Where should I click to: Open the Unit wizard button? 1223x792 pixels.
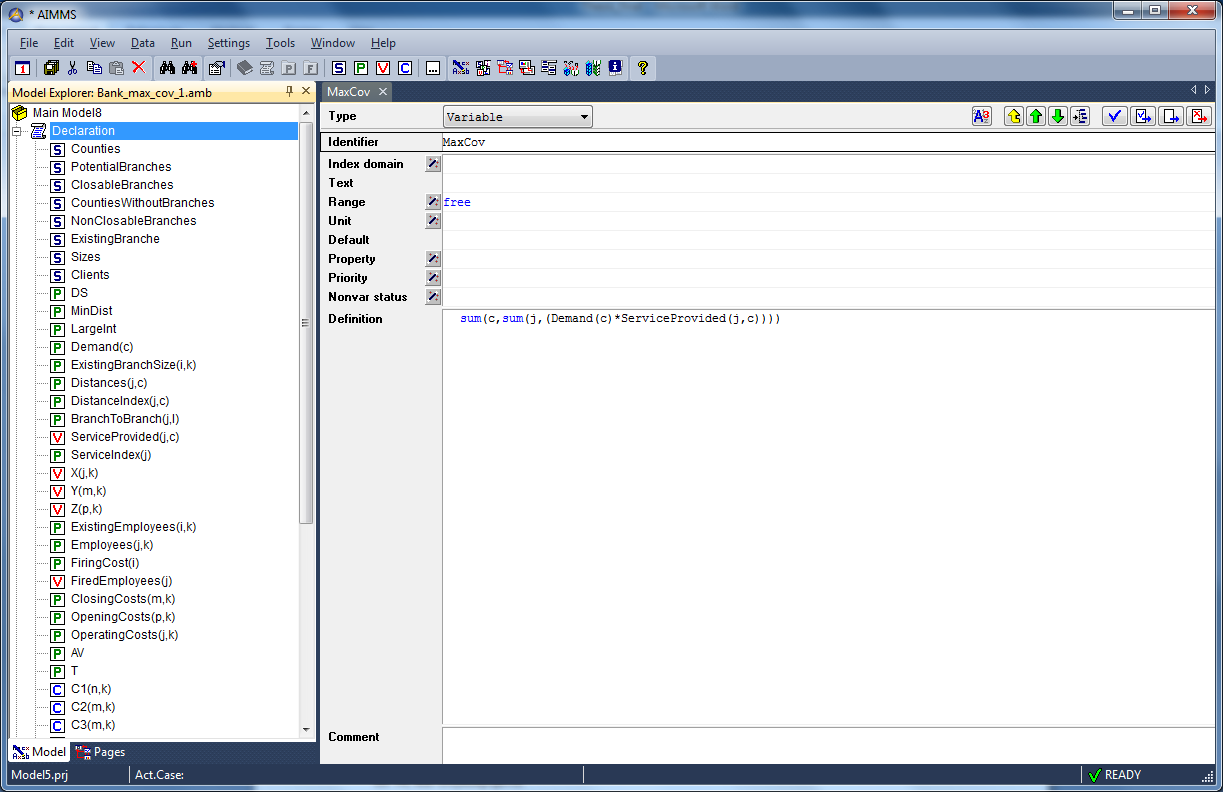pyautogui.click(x=433, y=221)
